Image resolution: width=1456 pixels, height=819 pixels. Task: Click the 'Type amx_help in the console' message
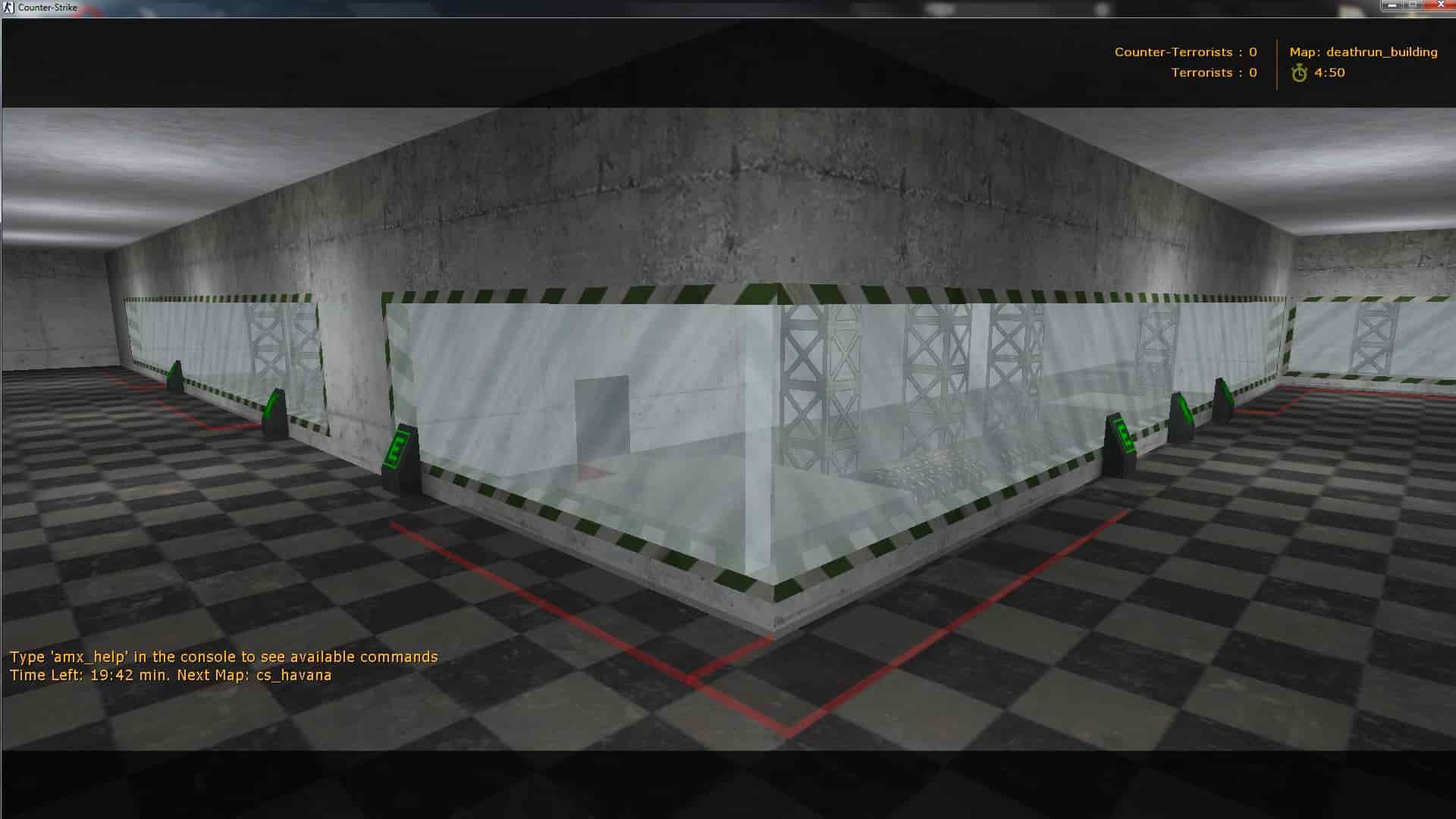pyautogui.click(x=224, y=657)
